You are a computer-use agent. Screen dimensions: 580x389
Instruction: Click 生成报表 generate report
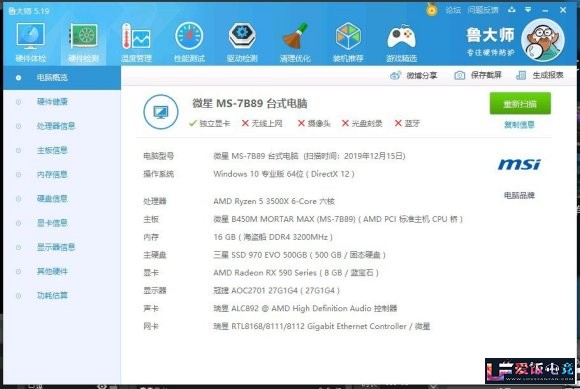pyautogui.click(x=540, y=75)
